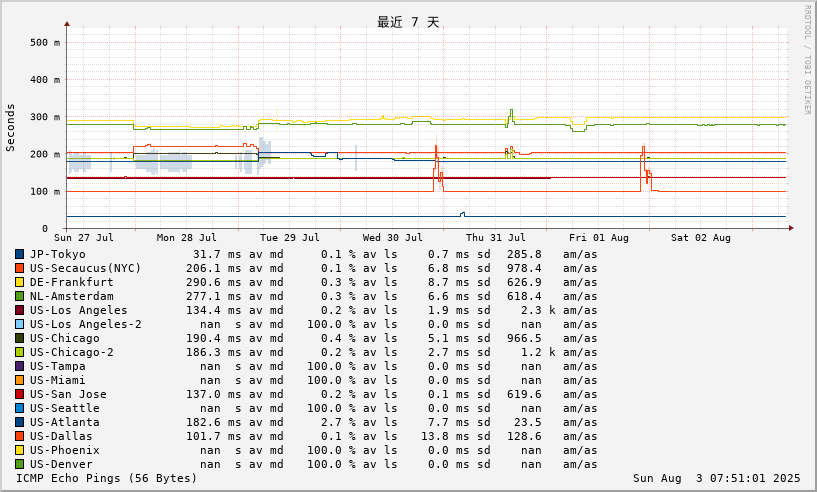Click the US-Secaucus(NYC) legend color swatch
Screen dimensions: 817x492
19,268
